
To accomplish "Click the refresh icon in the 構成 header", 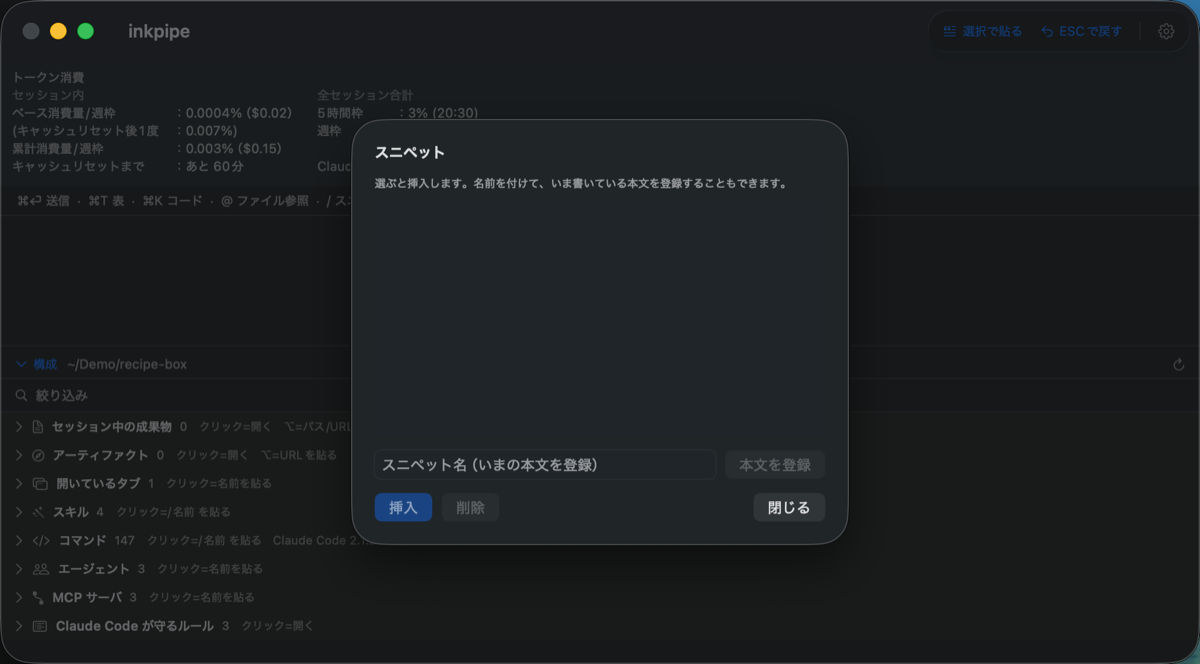I will [1179, 365].
